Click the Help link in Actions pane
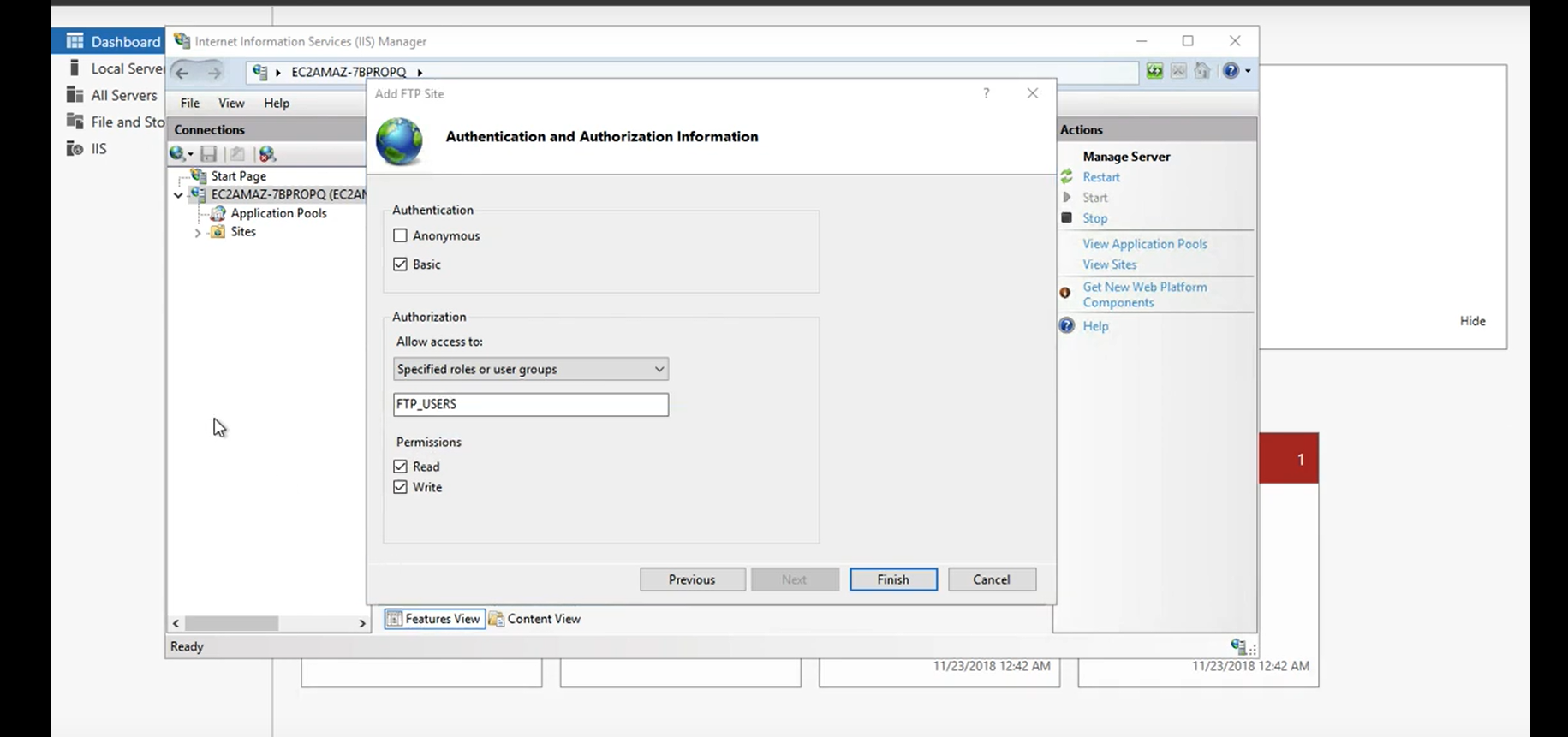This screenshot has width=1568, height=737. click(x=1095, y=326)
